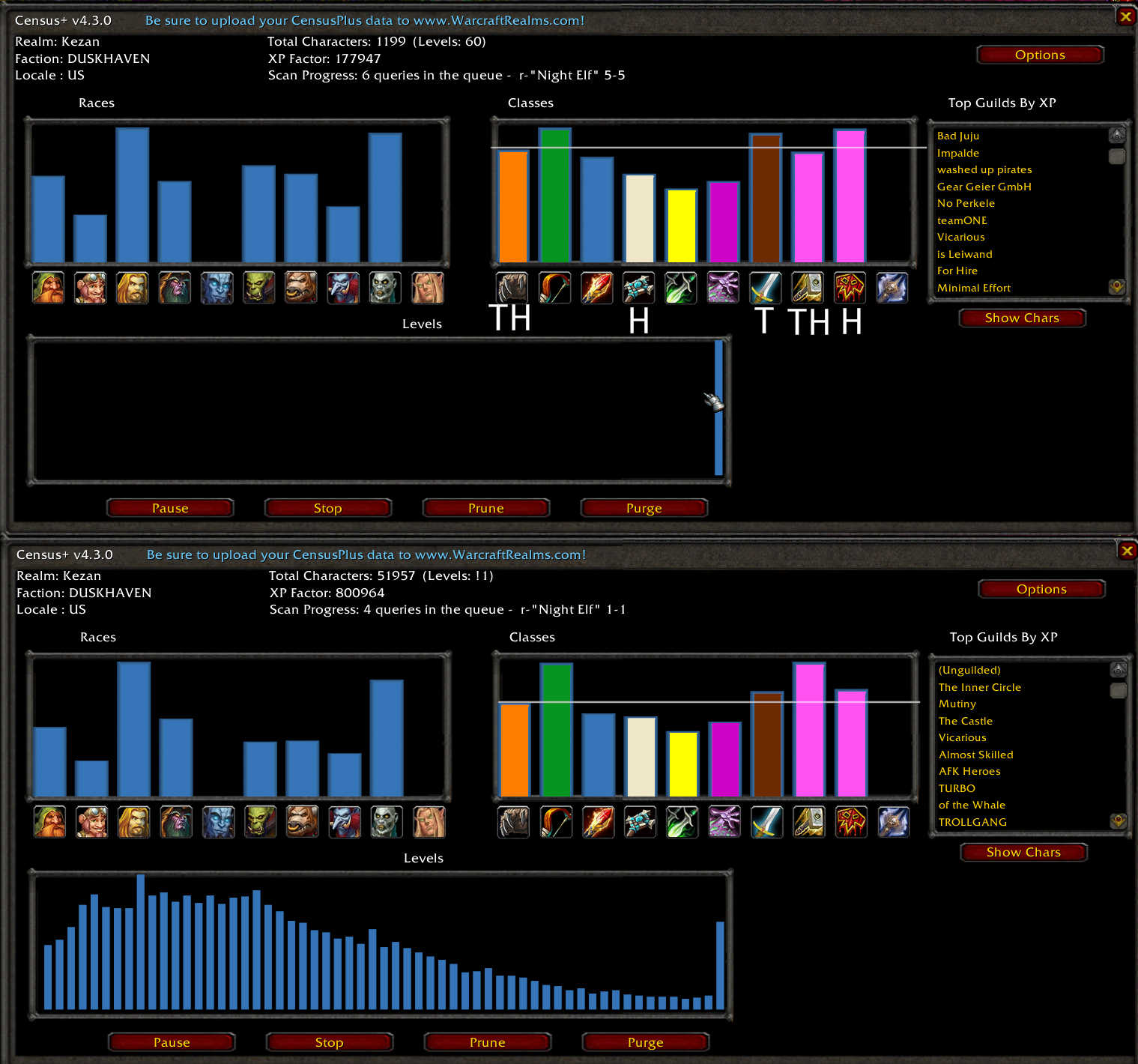Select the Undead race icon in top window
Viewport: 1138px width, 1064px height.
pos(385,288)
